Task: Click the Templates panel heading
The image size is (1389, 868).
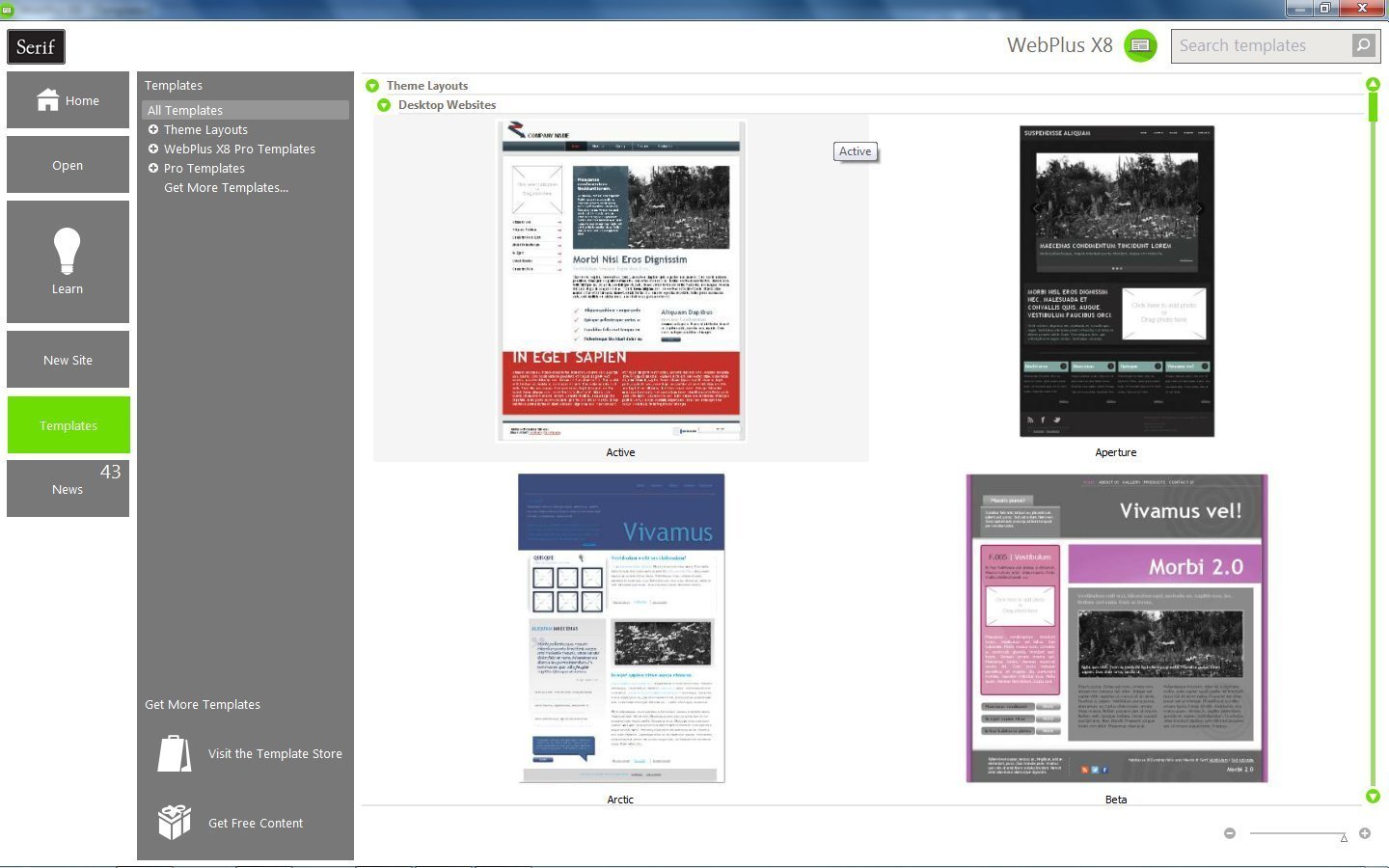Action: click(174, 86)
